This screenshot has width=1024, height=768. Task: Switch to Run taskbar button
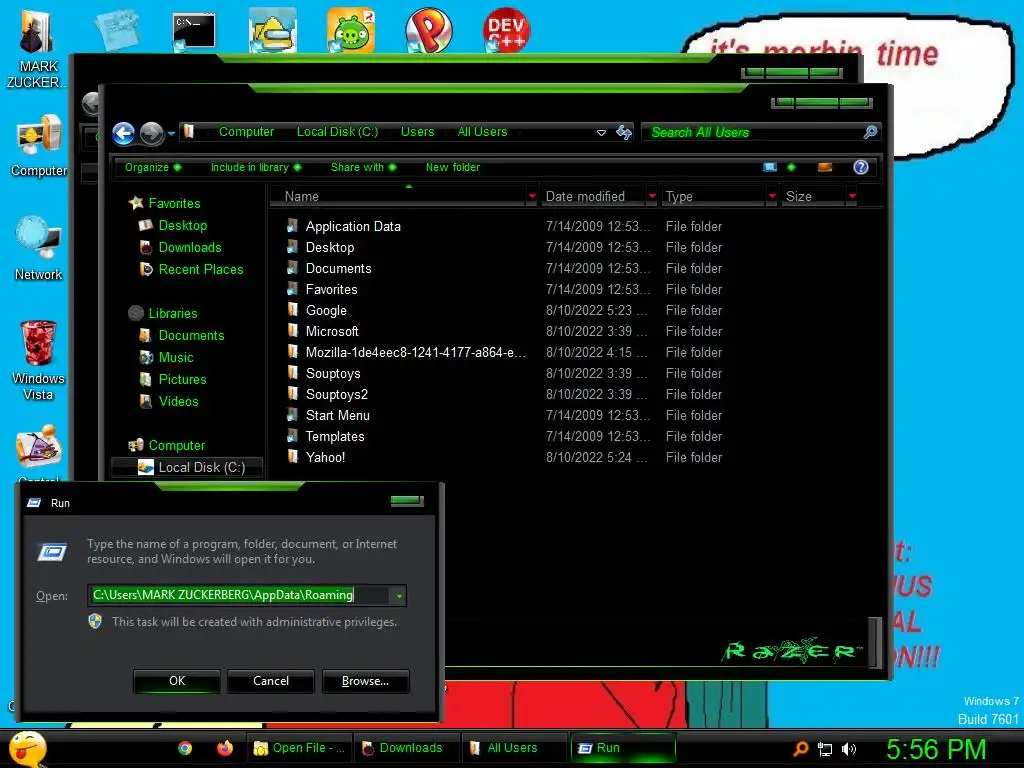[622, 748]
